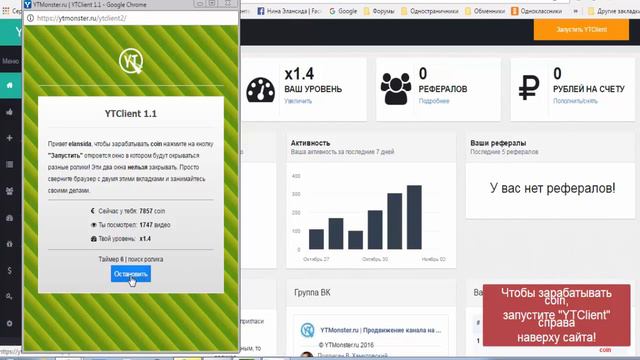Click the 'У вас нет рефералов!' message

click(x=552, y=188)
